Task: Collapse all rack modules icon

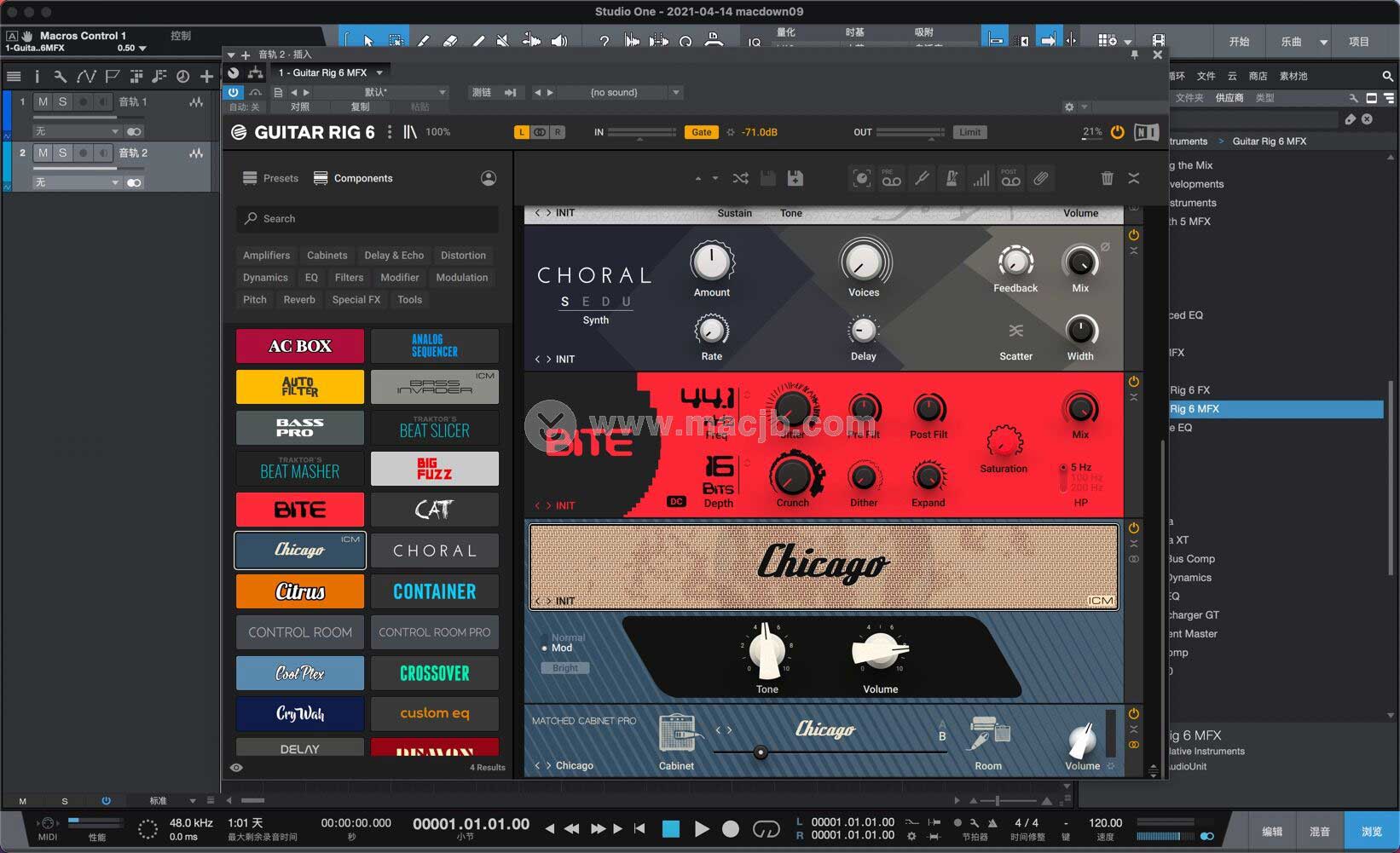Action: (1134, 178)
